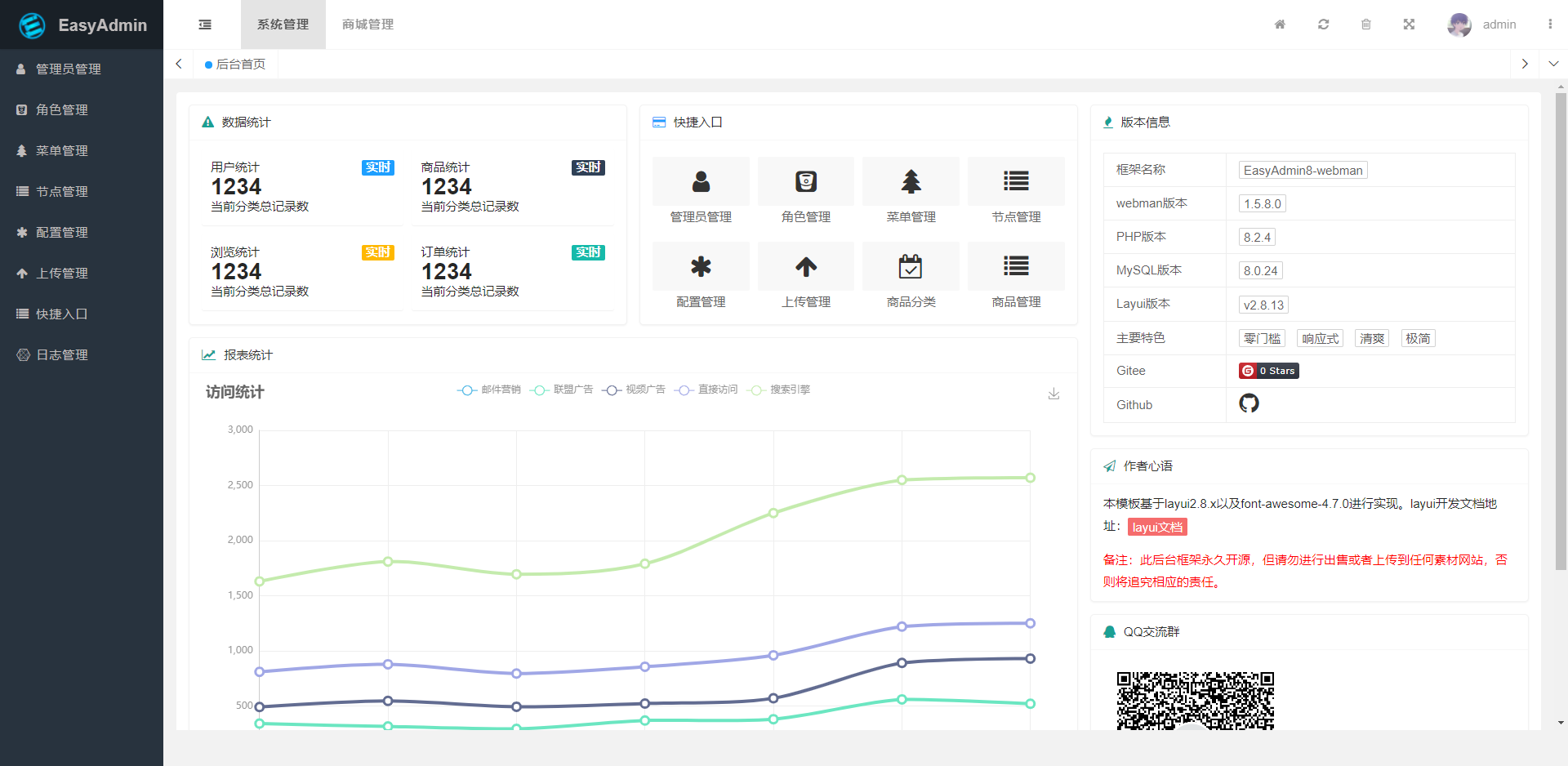The width and height of the screenshot is (1568, 766).
Task: Click the 零门槛 feature tag
Action: [x=1263, y=339]
